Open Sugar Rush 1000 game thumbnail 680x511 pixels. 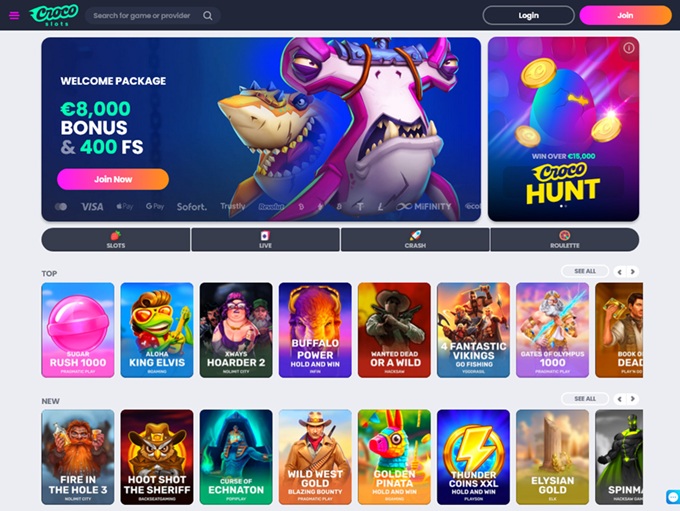pyautogui.click(x=78, y=330)
